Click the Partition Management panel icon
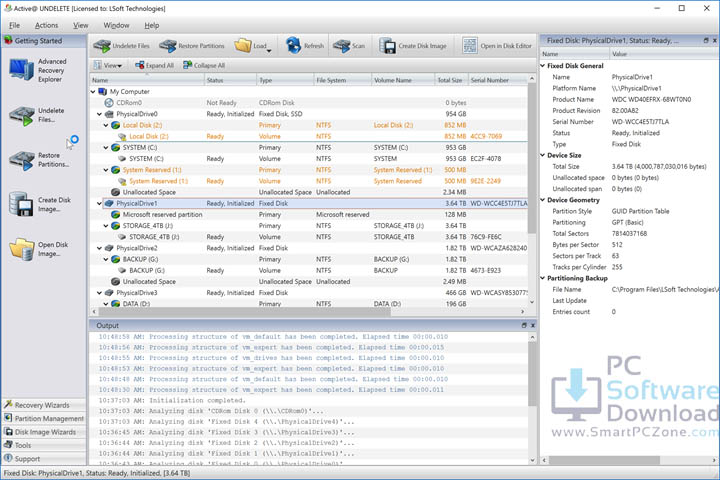 8,418
